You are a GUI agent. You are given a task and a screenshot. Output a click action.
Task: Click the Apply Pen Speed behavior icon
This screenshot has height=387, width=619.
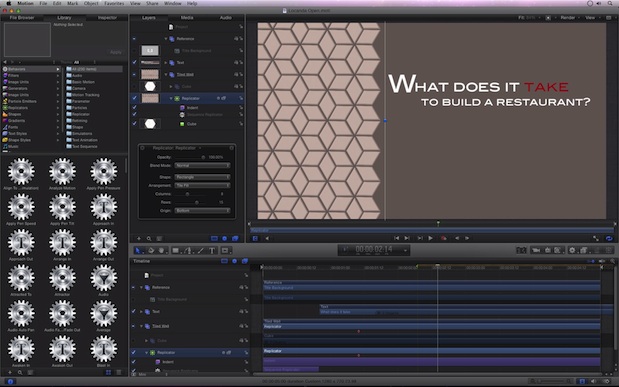[x=21, y=207]
